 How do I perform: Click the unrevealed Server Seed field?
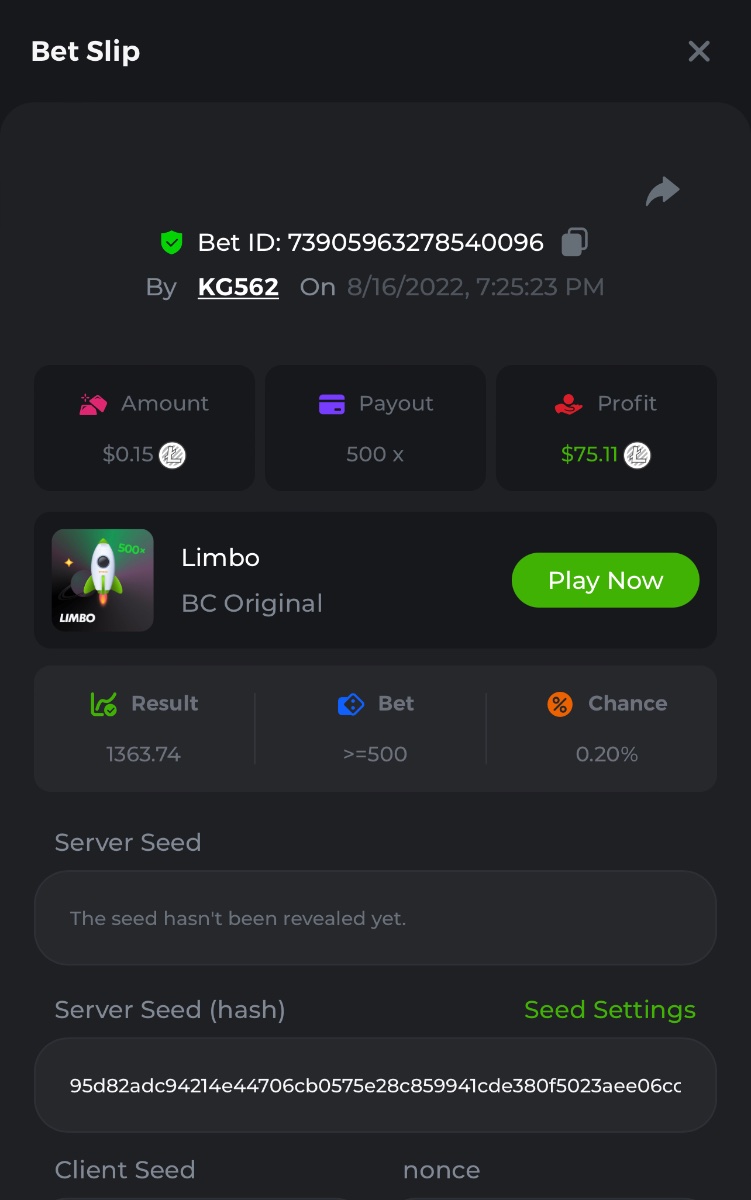click(375, 918)
